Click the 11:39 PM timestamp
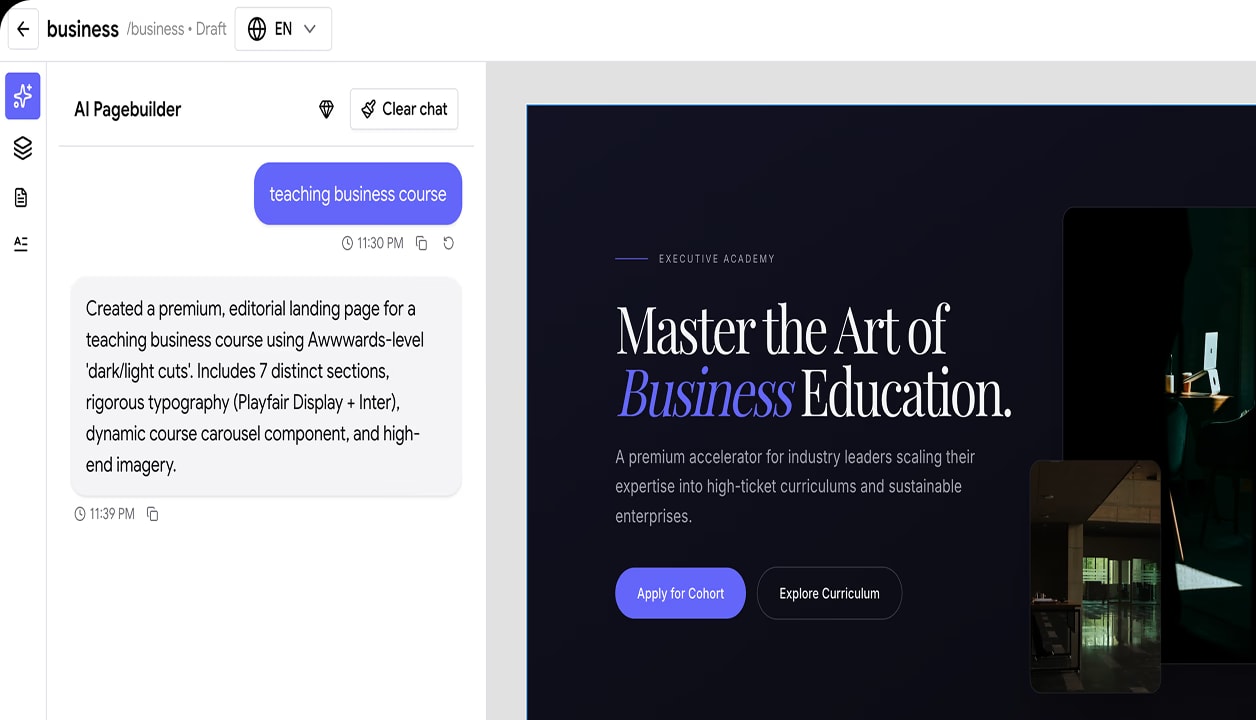The height and width of the screenshot is (720, 1256). coord(104,514)
